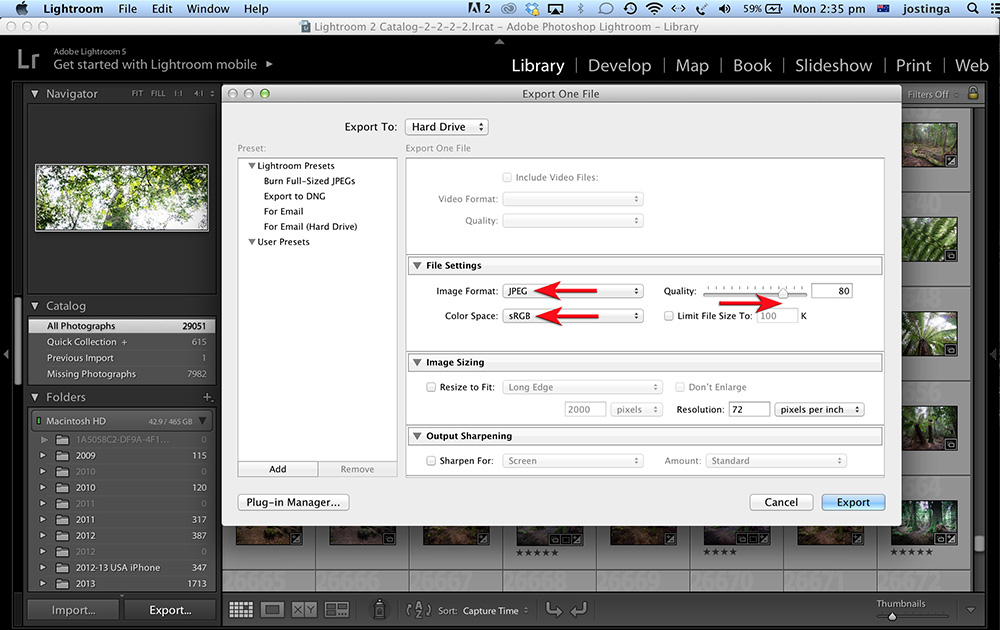
Task: Collapse the File Settings section
Action: coord(417,265)
